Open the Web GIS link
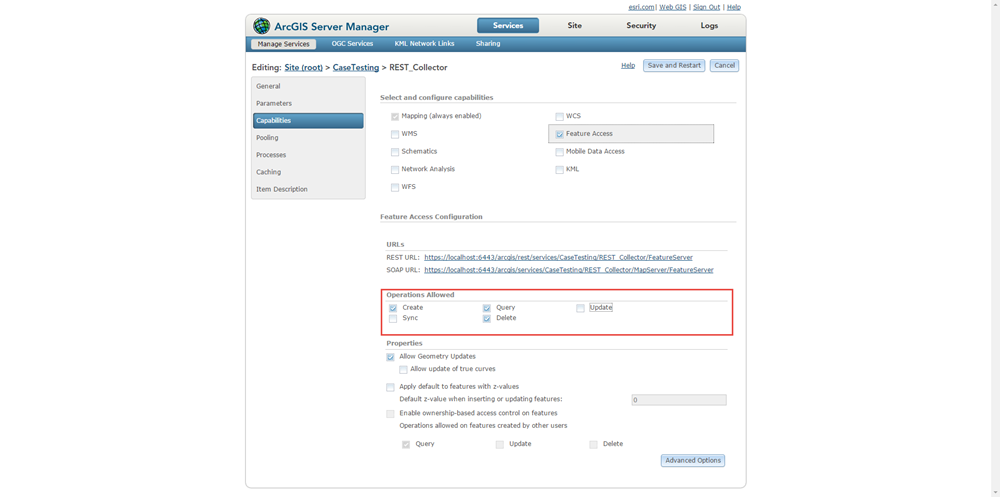This screenshot has width=1000, height=497. coord(673,7)
